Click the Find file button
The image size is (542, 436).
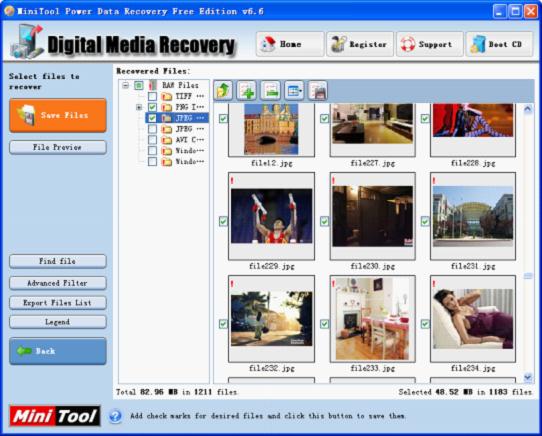[x=58, y=261]
